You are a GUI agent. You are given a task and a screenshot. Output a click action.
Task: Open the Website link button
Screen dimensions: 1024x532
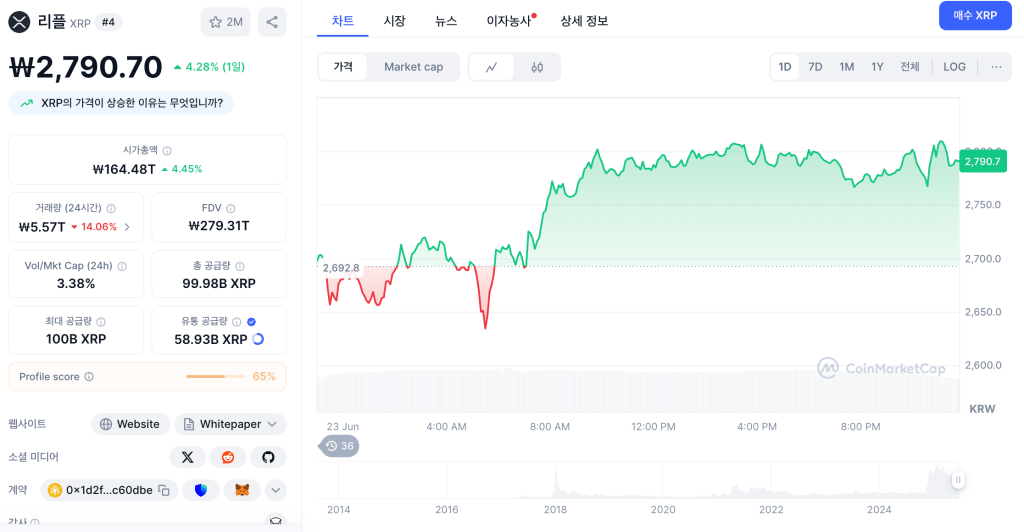point(130,424)
